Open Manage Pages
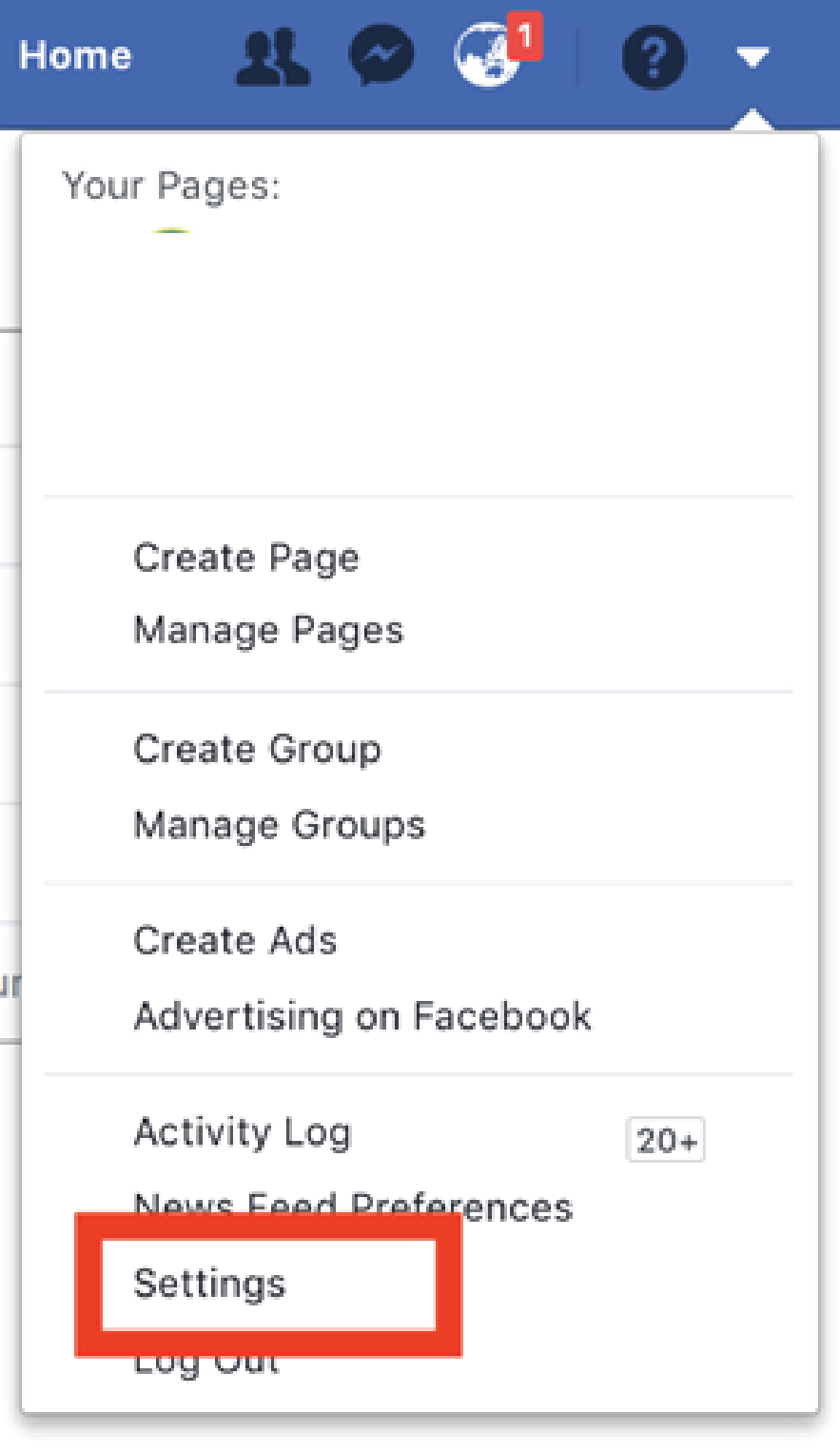The height and width of the screenshot is (1452, 840). (268, 630)
